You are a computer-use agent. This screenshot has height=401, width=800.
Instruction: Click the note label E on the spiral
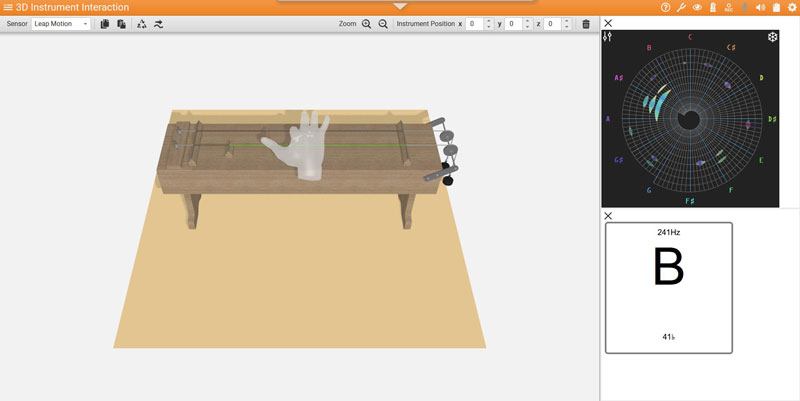pos(761,160)
